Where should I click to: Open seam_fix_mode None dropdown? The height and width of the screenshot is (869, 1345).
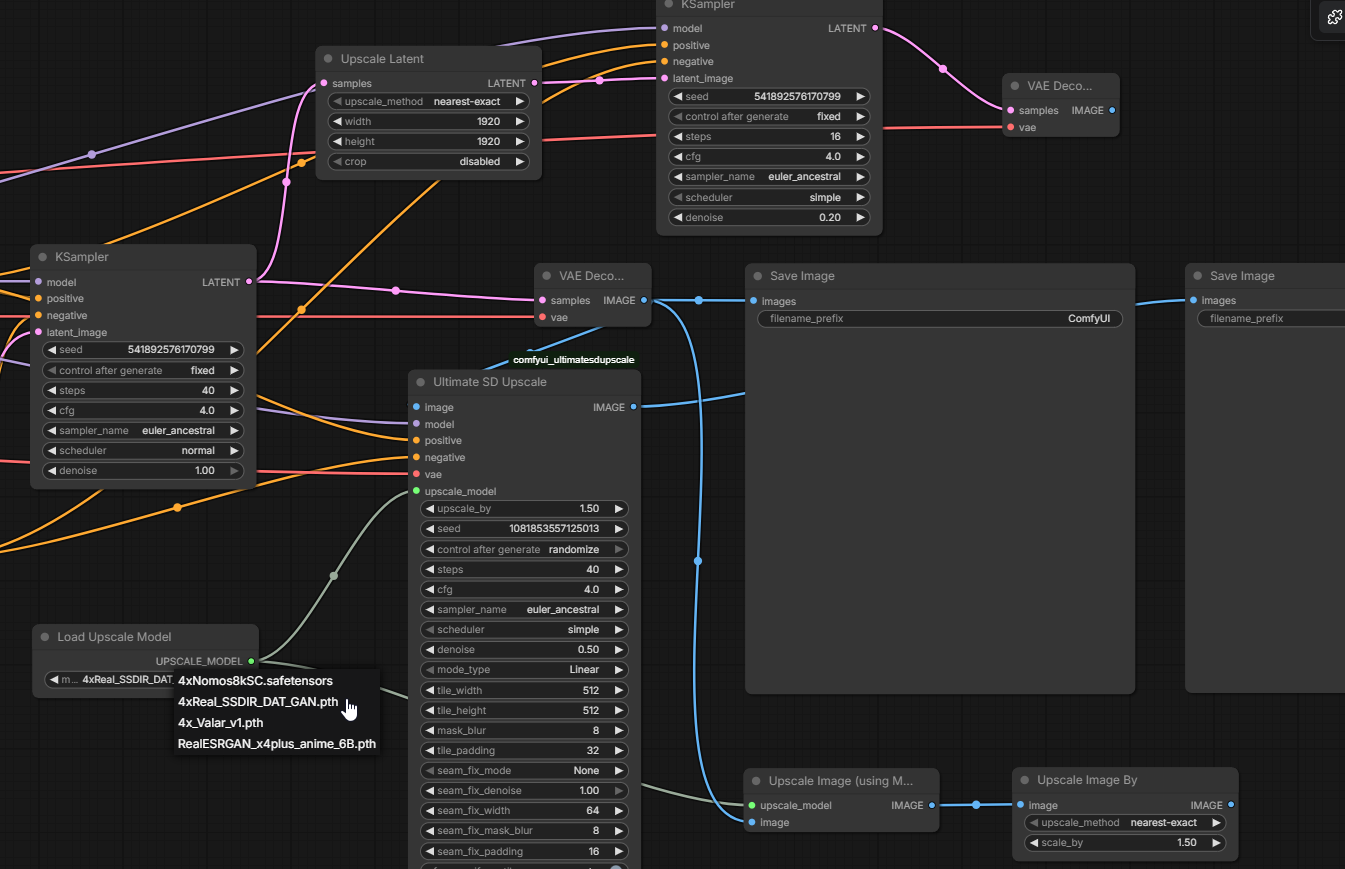tap(525, 771)
